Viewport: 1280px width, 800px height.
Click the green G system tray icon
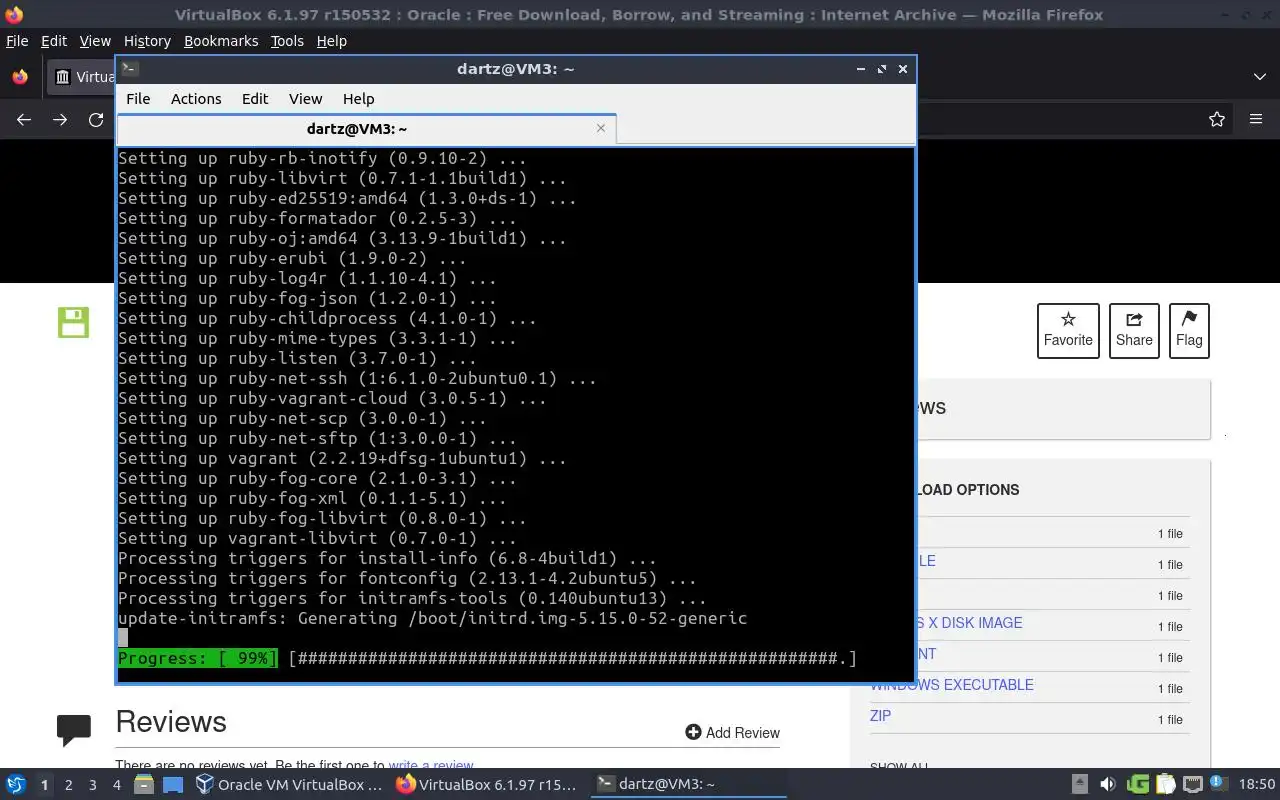(1137, 785)
